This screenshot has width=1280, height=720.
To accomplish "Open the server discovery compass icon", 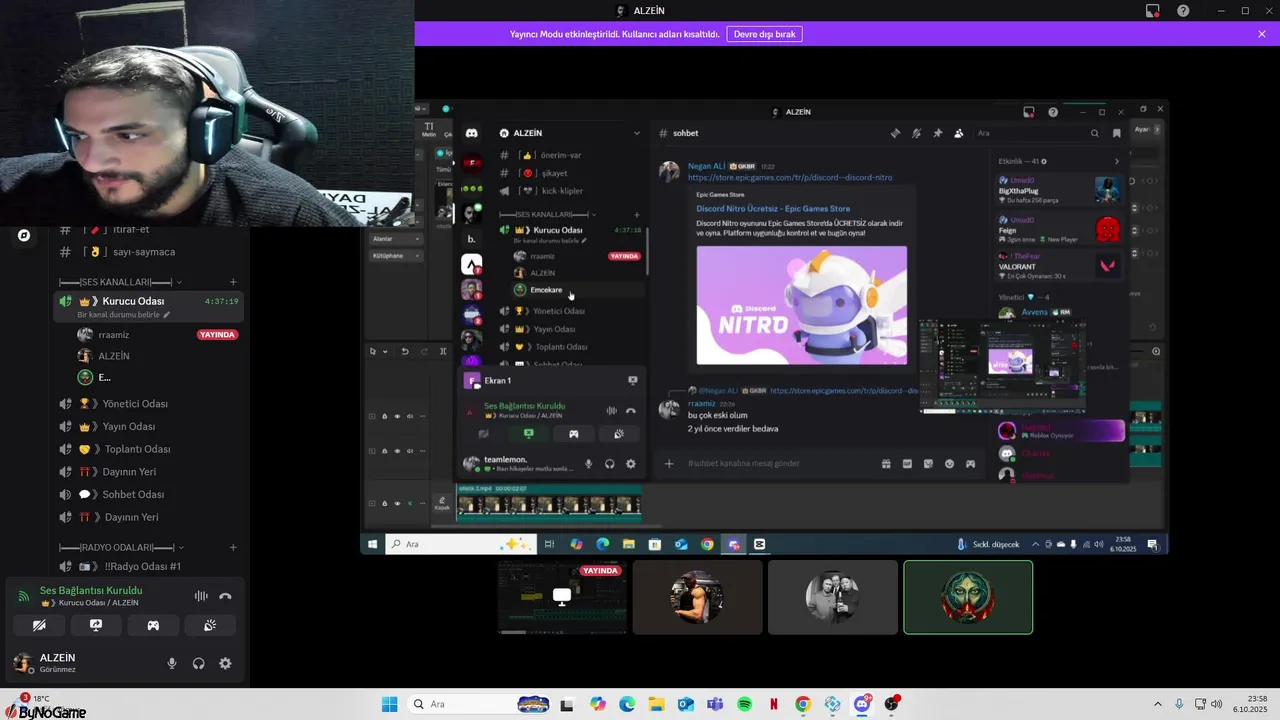I will (x=24, y=236).
